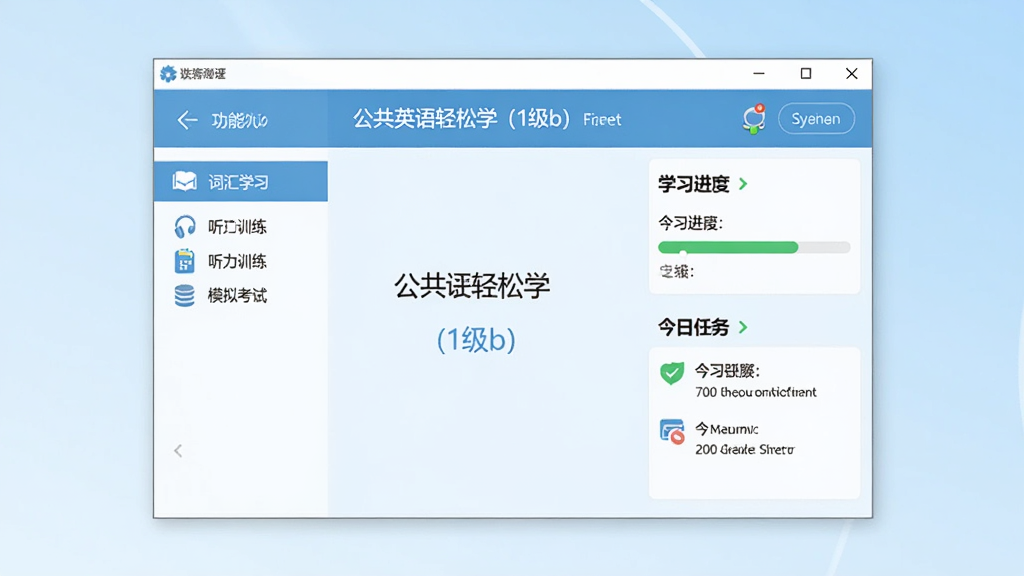Click the 学习进度 heading
The height and width of the screenshot is (576, 1024).
pos(693,184)
